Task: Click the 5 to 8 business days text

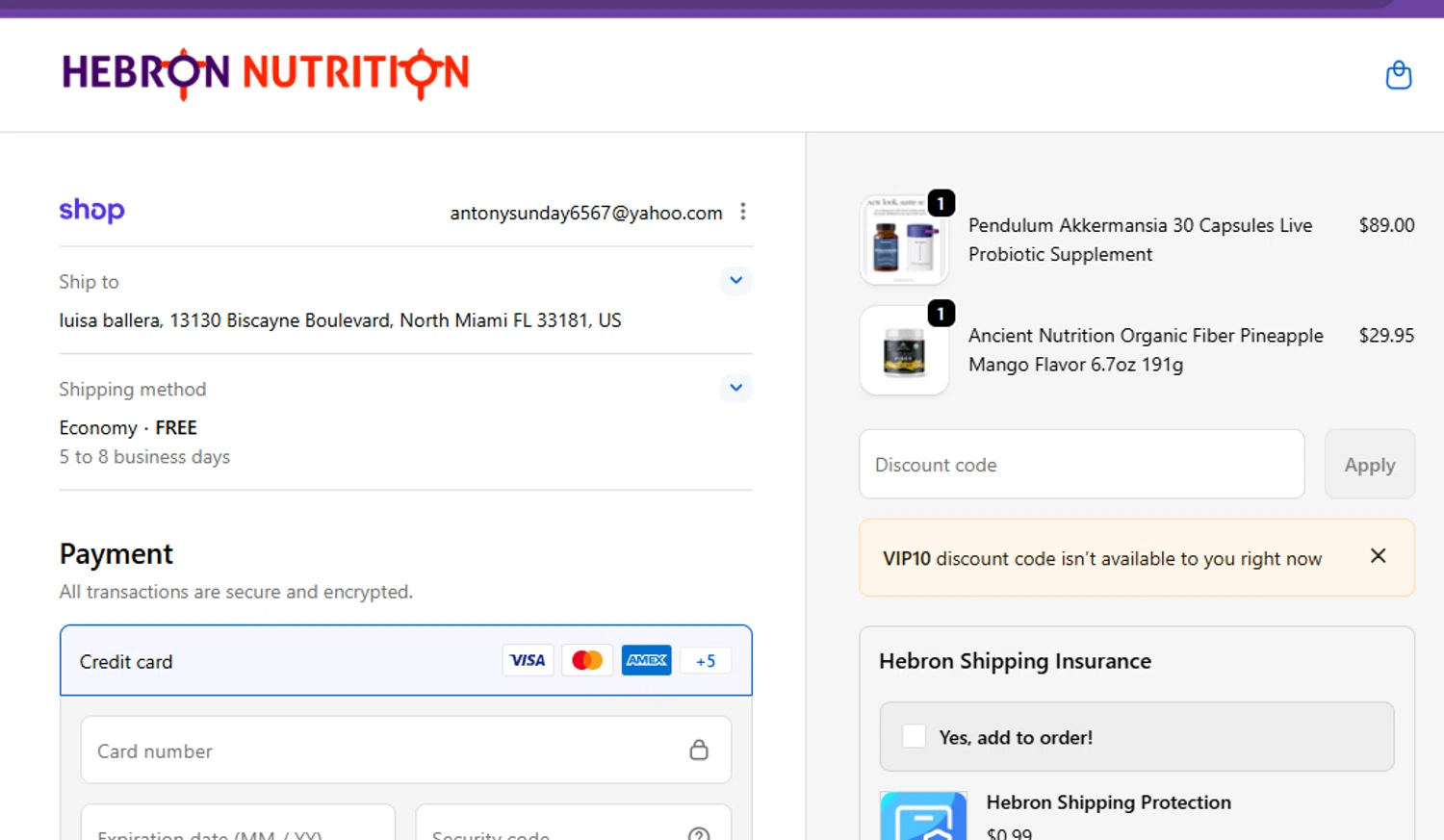Action: (x=144, y=457)
